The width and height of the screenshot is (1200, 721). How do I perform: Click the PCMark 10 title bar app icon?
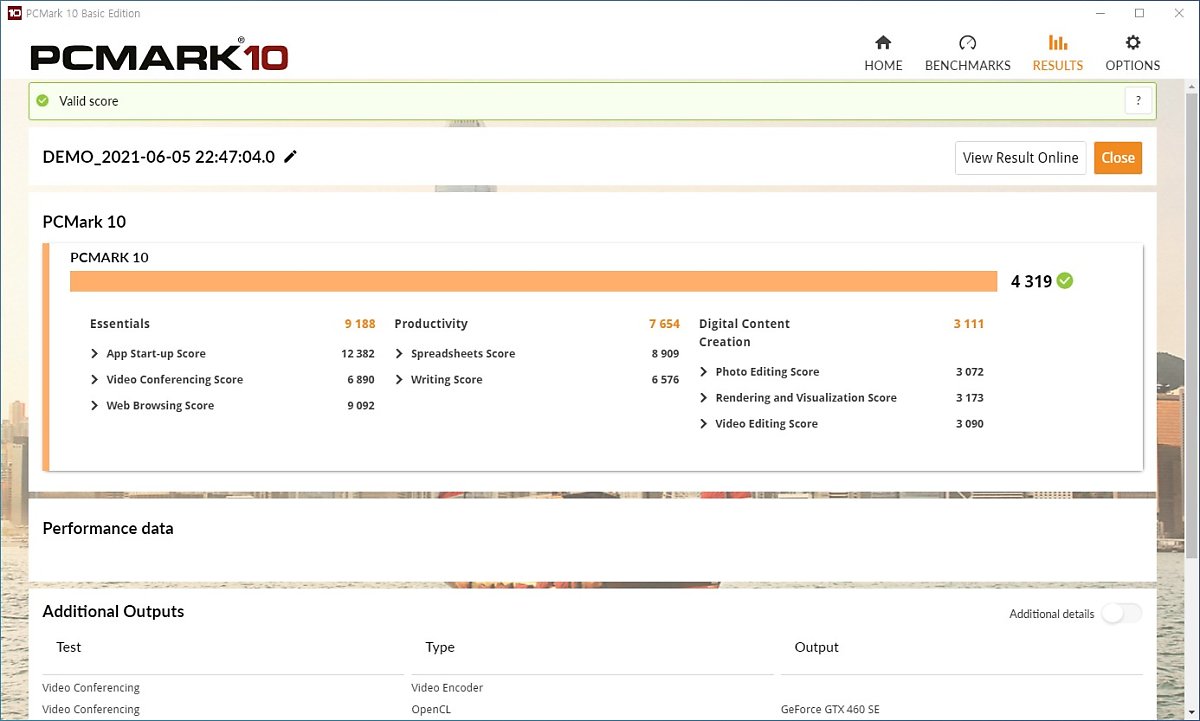pyautogui.click(x=14, y=13)
